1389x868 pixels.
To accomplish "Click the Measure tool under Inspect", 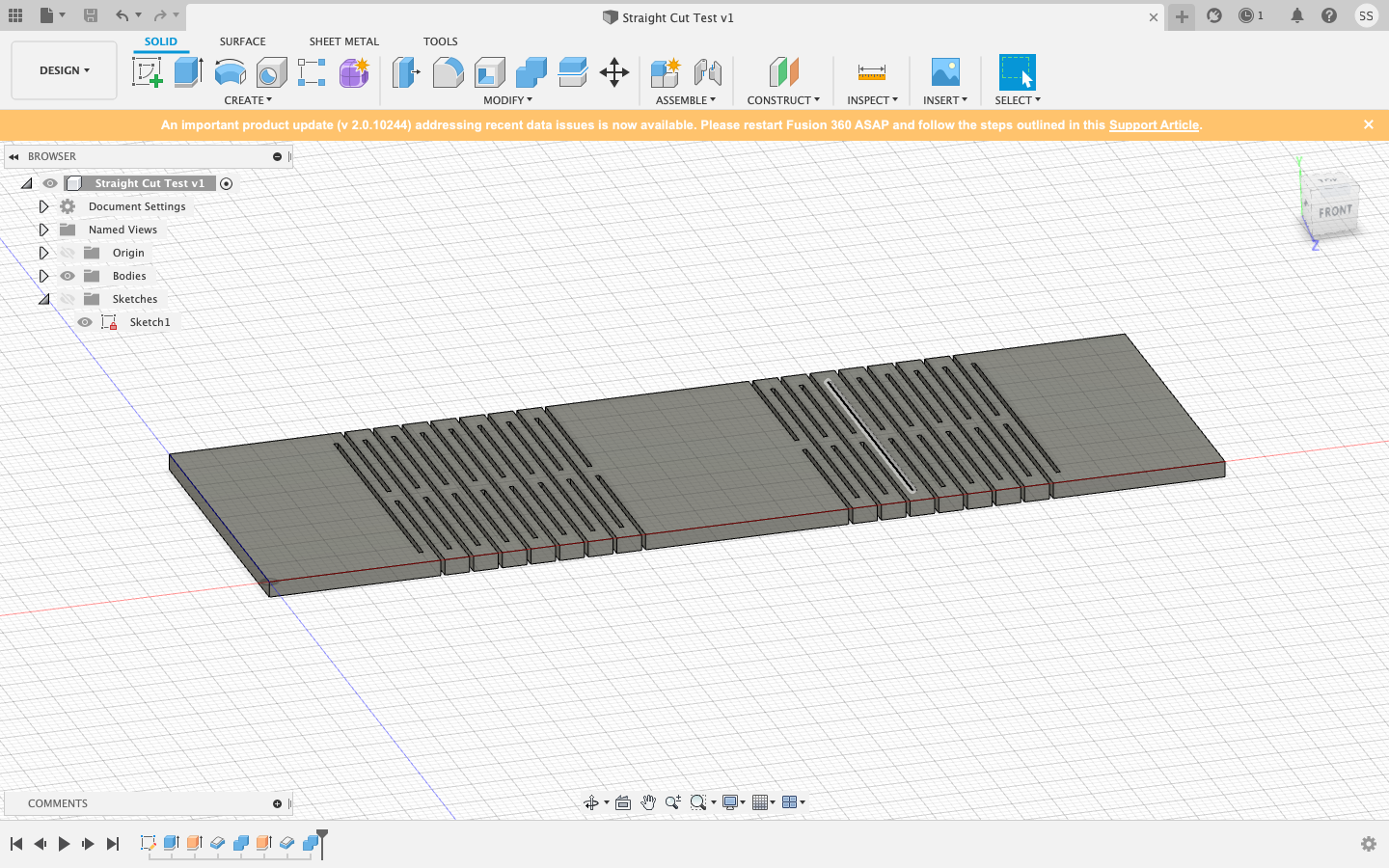I will pos(871,72).
